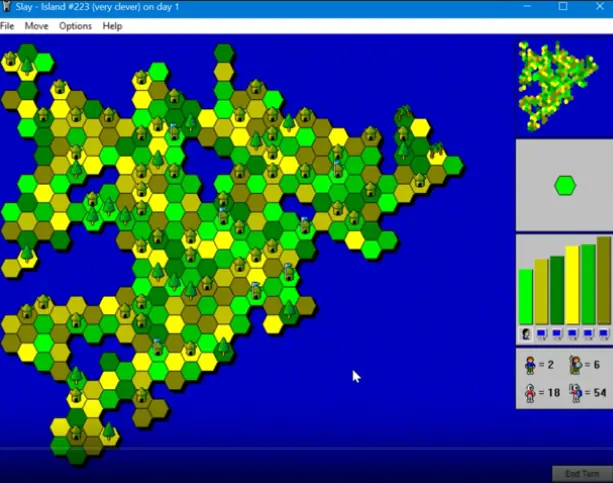The width and height of the screenshot is (613, 483).
Task: Click the End Turn button
Action: (x=582, y=474)
